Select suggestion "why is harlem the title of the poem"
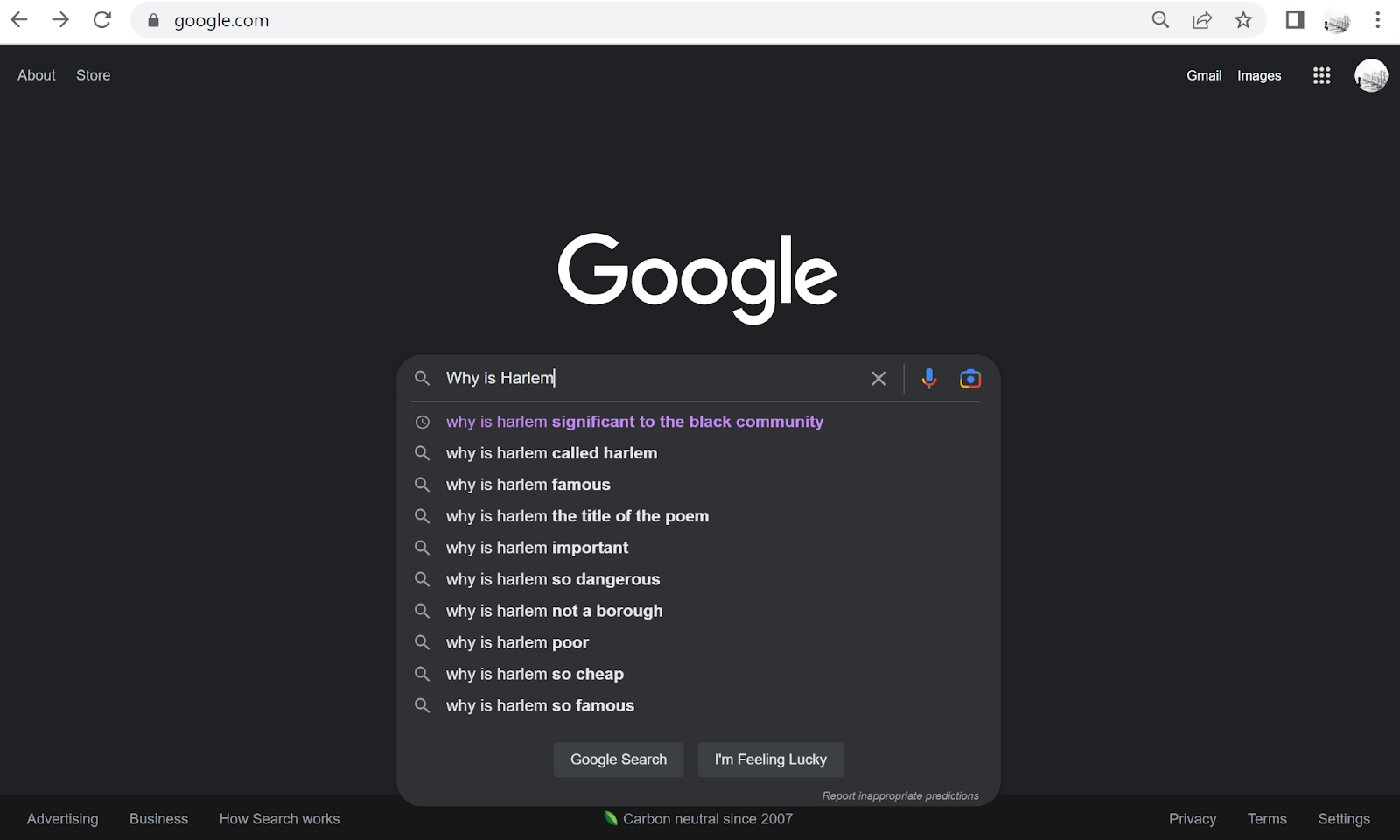This screenshot has width=1400, height=840. (x=698, y=516)
